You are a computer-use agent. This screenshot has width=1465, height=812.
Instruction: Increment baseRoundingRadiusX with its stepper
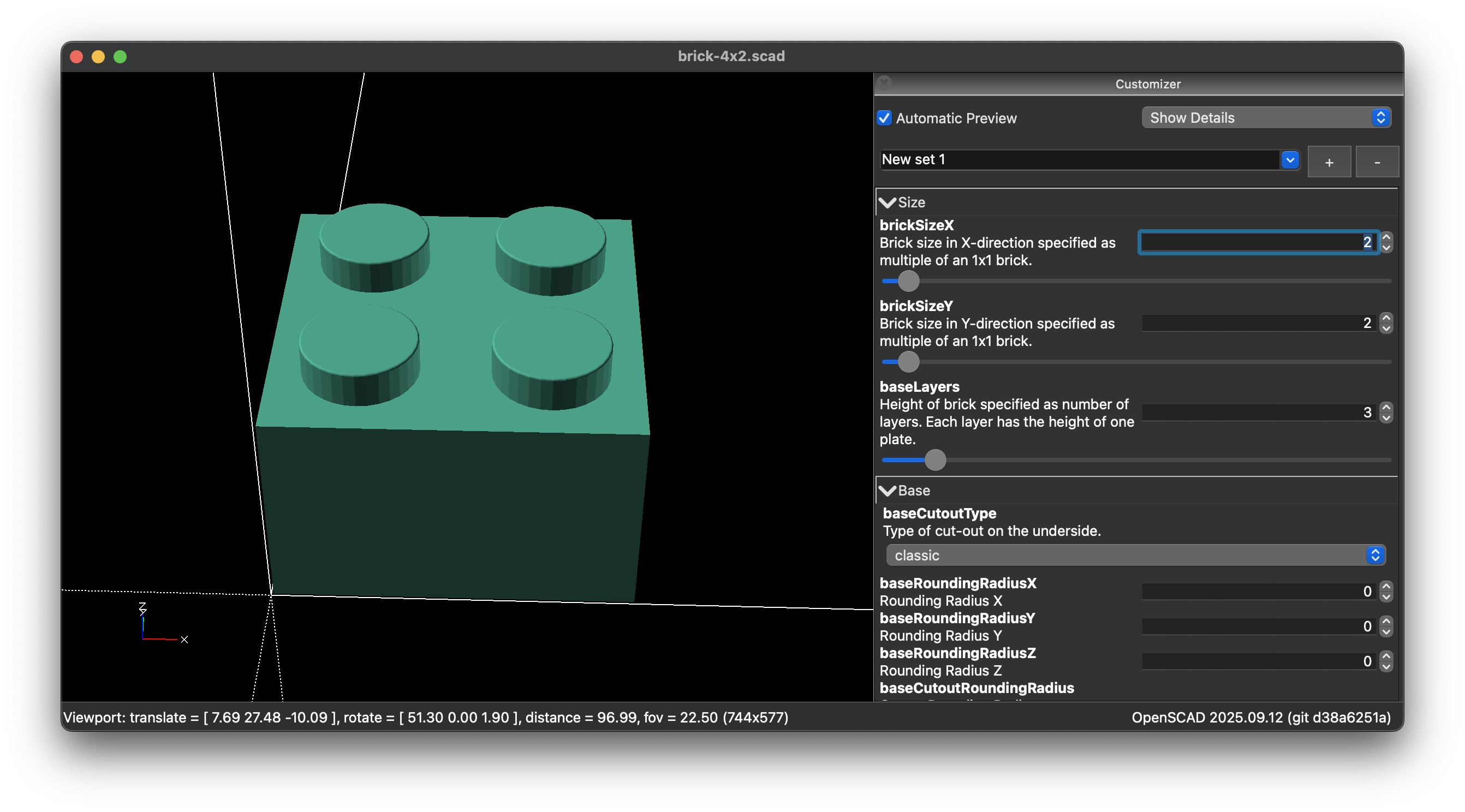click(1387, 587)
